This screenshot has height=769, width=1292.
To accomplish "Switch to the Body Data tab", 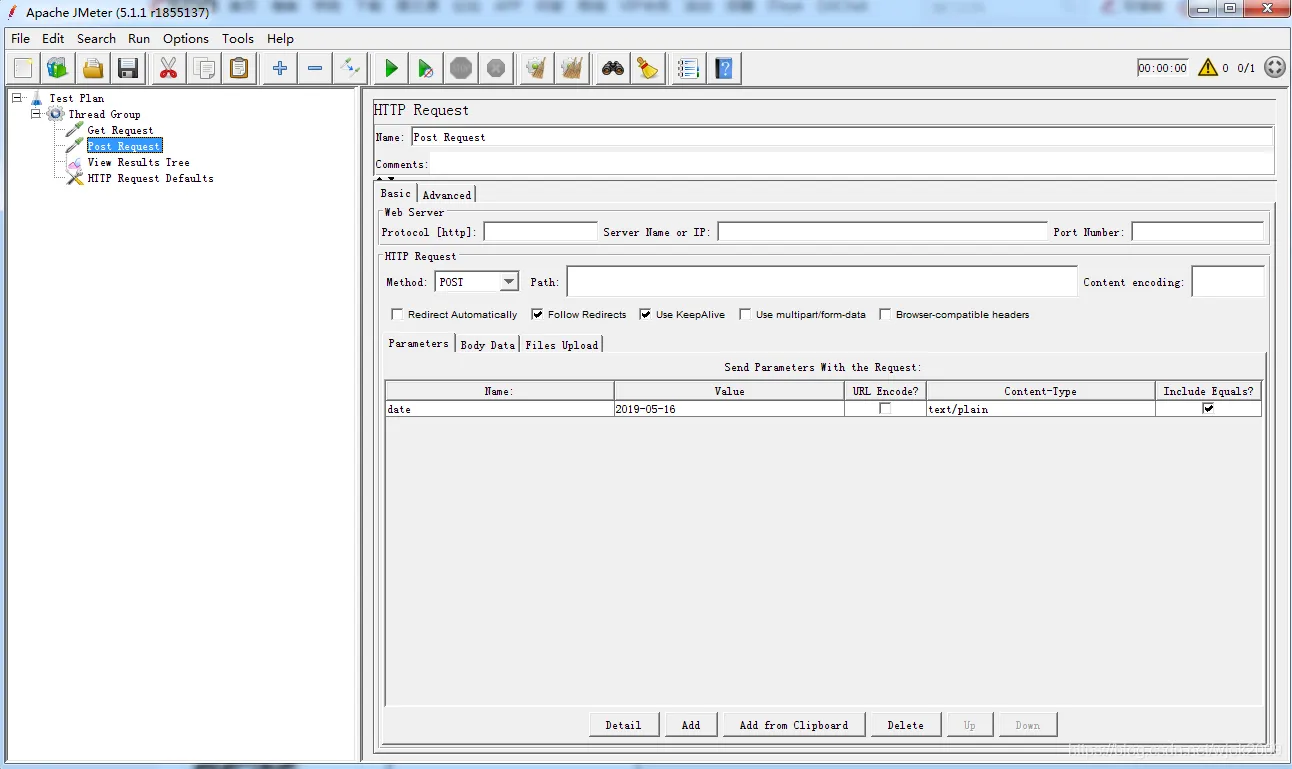I will click(x=487, y=345).
